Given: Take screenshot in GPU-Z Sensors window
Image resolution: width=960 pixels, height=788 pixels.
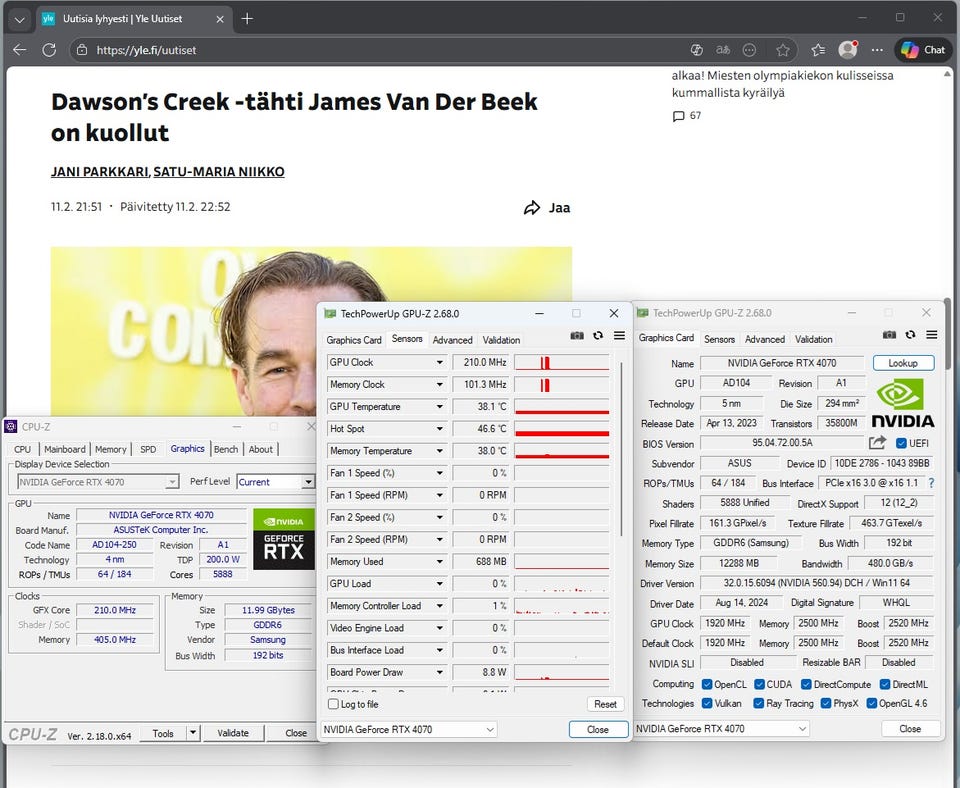Looking at the screenshot, I should click(577, 336).
